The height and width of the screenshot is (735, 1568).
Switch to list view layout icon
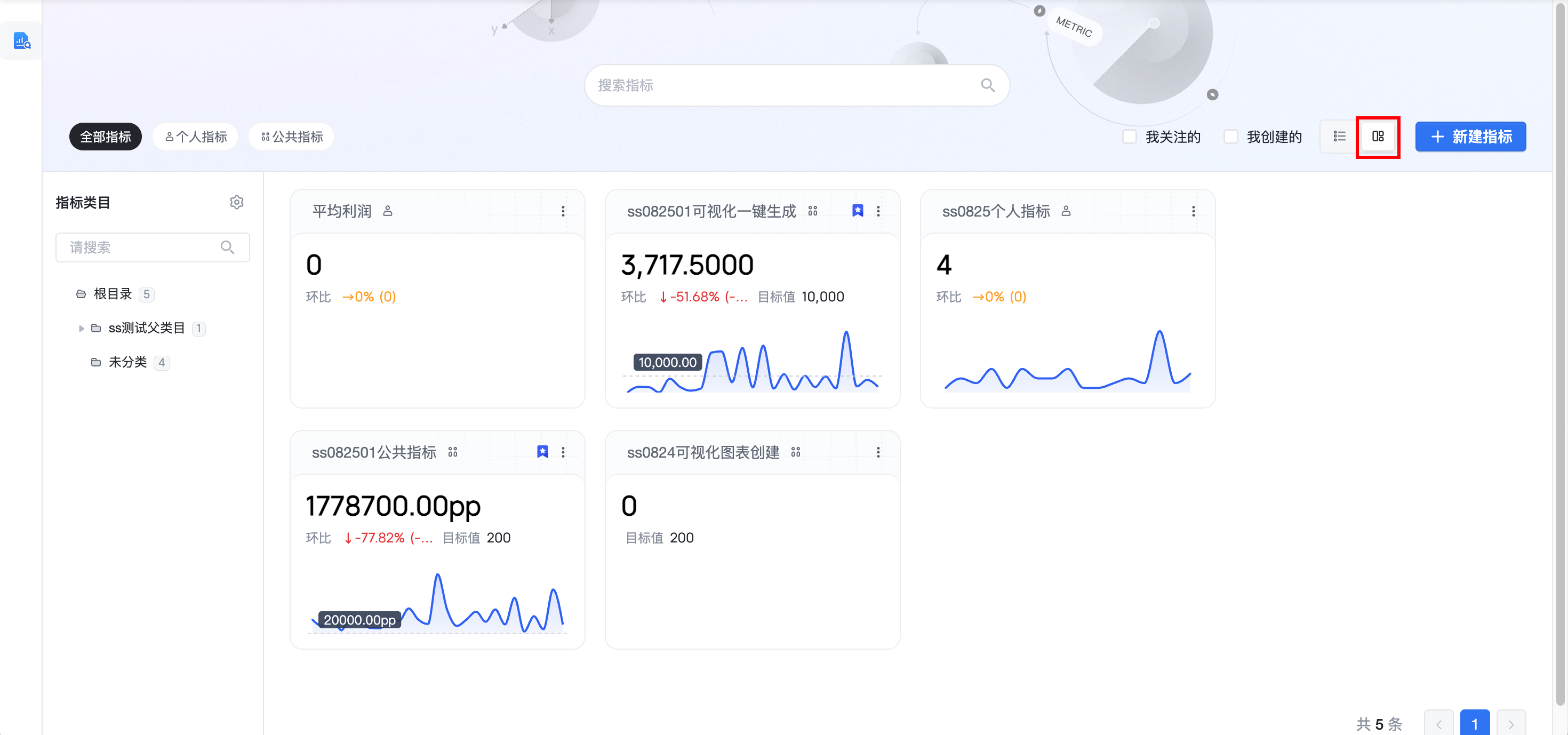[1339, 137]
